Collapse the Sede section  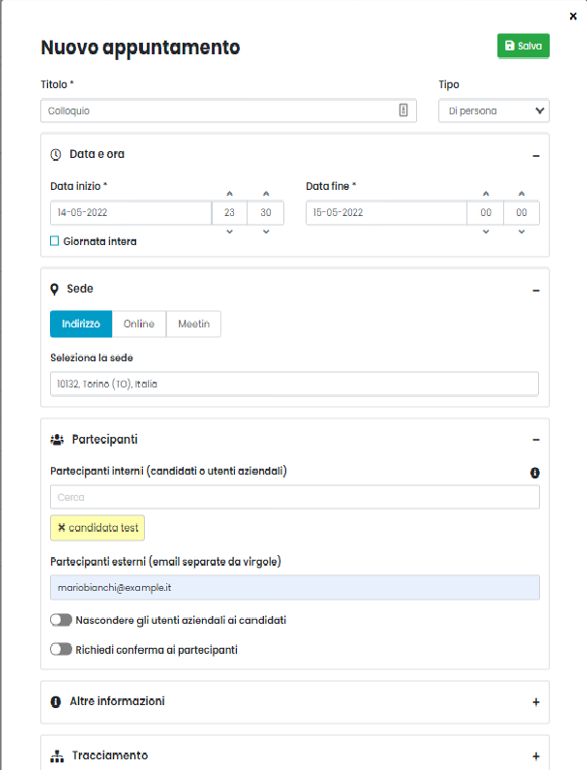pos(536,290)
